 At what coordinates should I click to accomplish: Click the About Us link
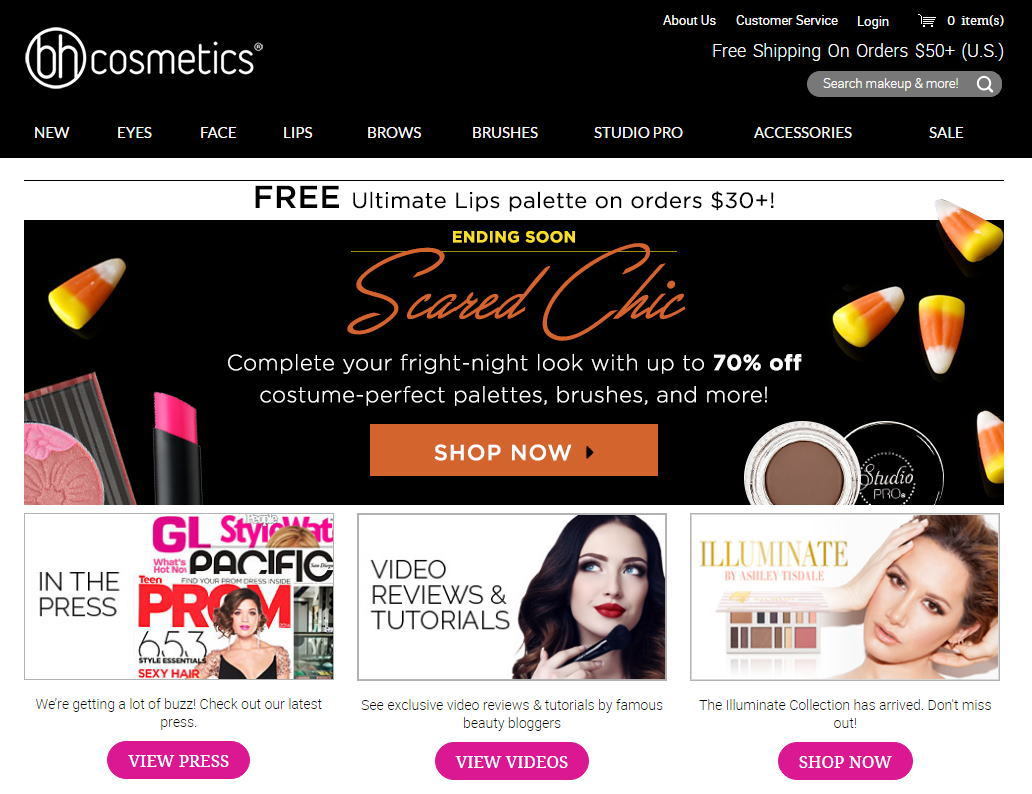point(689,20)
